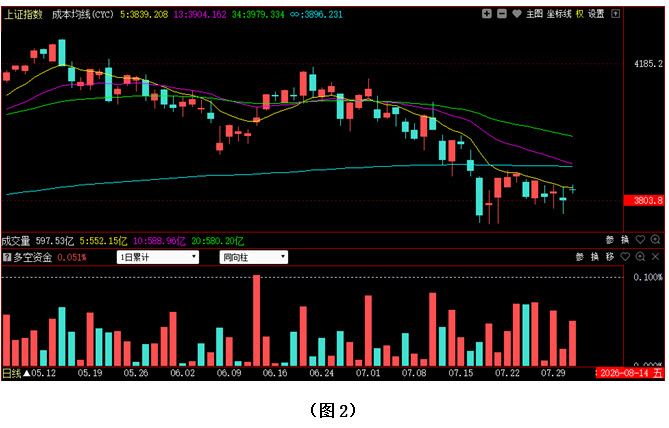Image resolution: width=669 pixels, height=428 pixels.
Task: Click the ∞:3896.231 cyan CYC value
Action: (316, 15)
